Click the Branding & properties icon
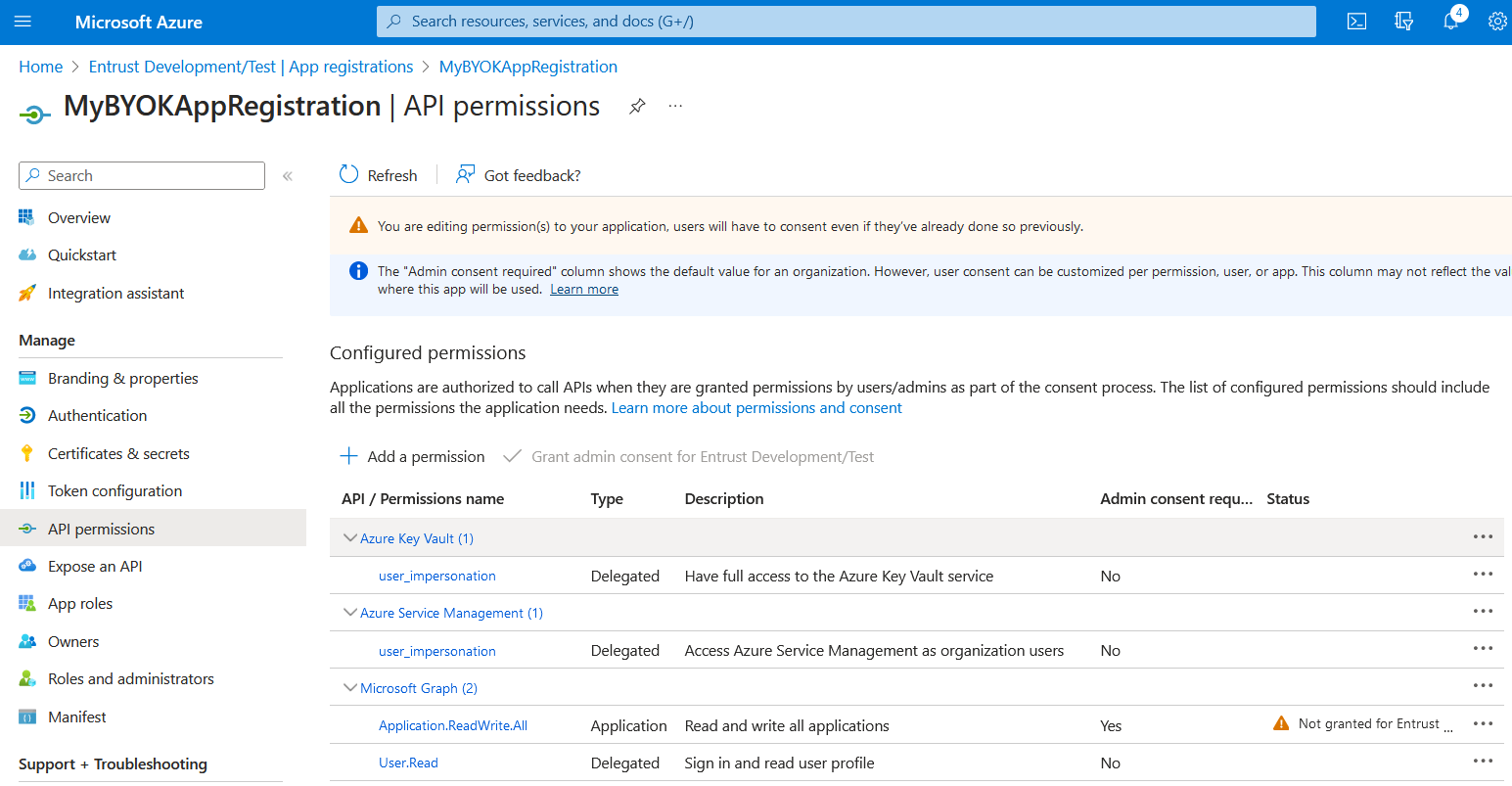 [27, 378]
